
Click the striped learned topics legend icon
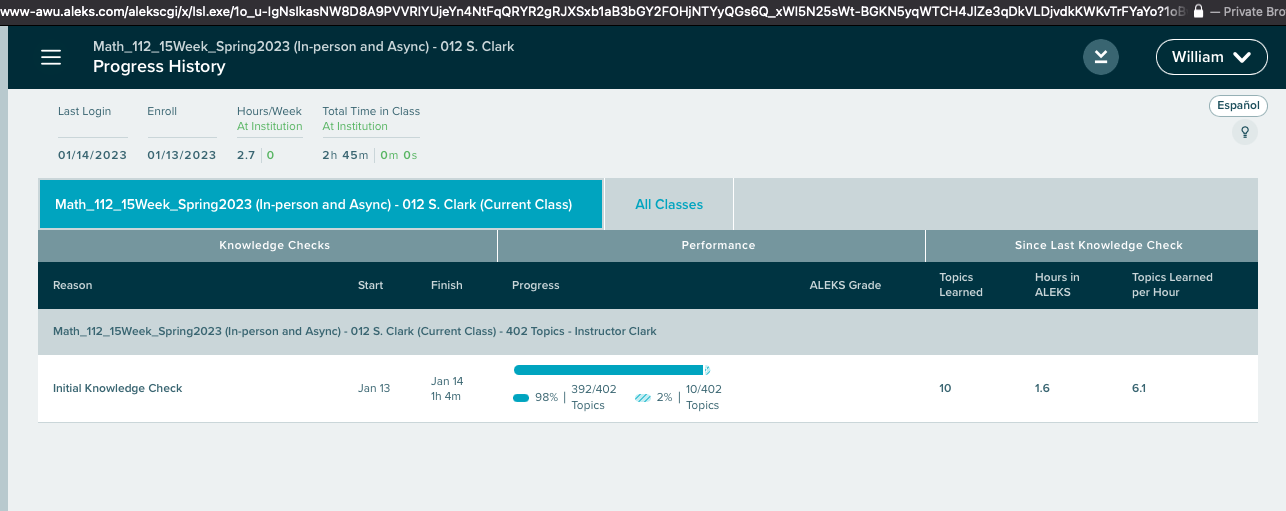click(642, 398)
